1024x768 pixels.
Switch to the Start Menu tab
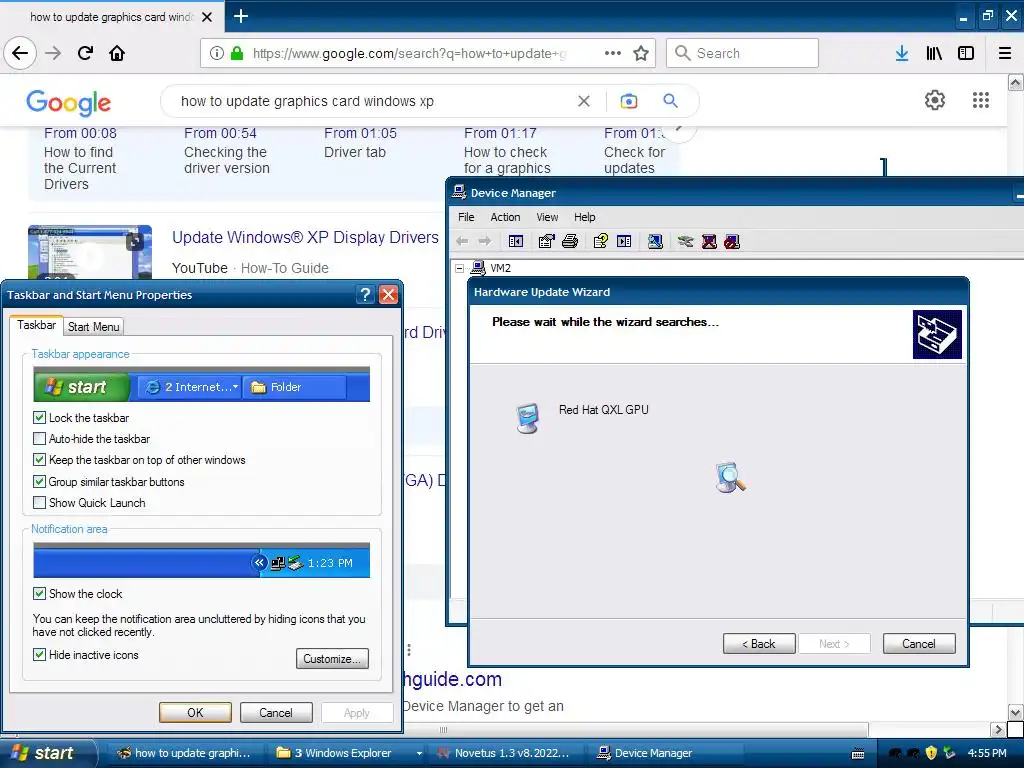coord(93,327)
